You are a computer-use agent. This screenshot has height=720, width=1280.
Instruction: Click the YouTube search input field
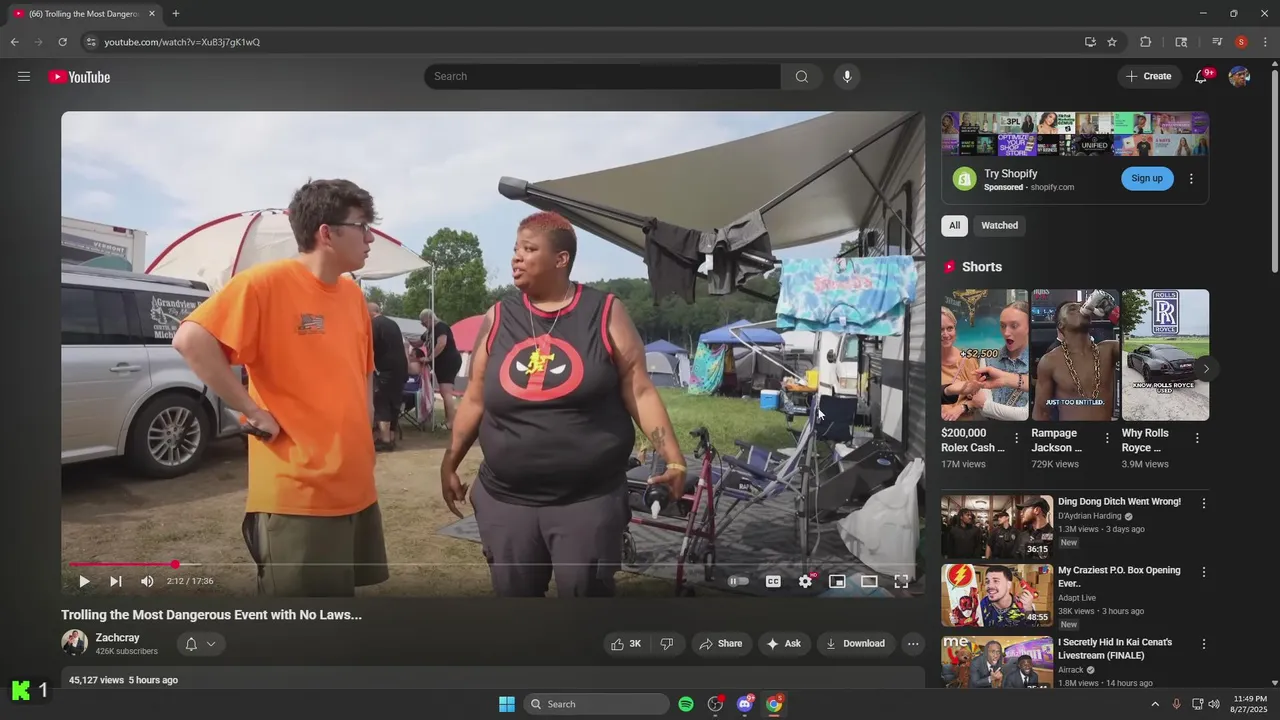click(603, 77)
